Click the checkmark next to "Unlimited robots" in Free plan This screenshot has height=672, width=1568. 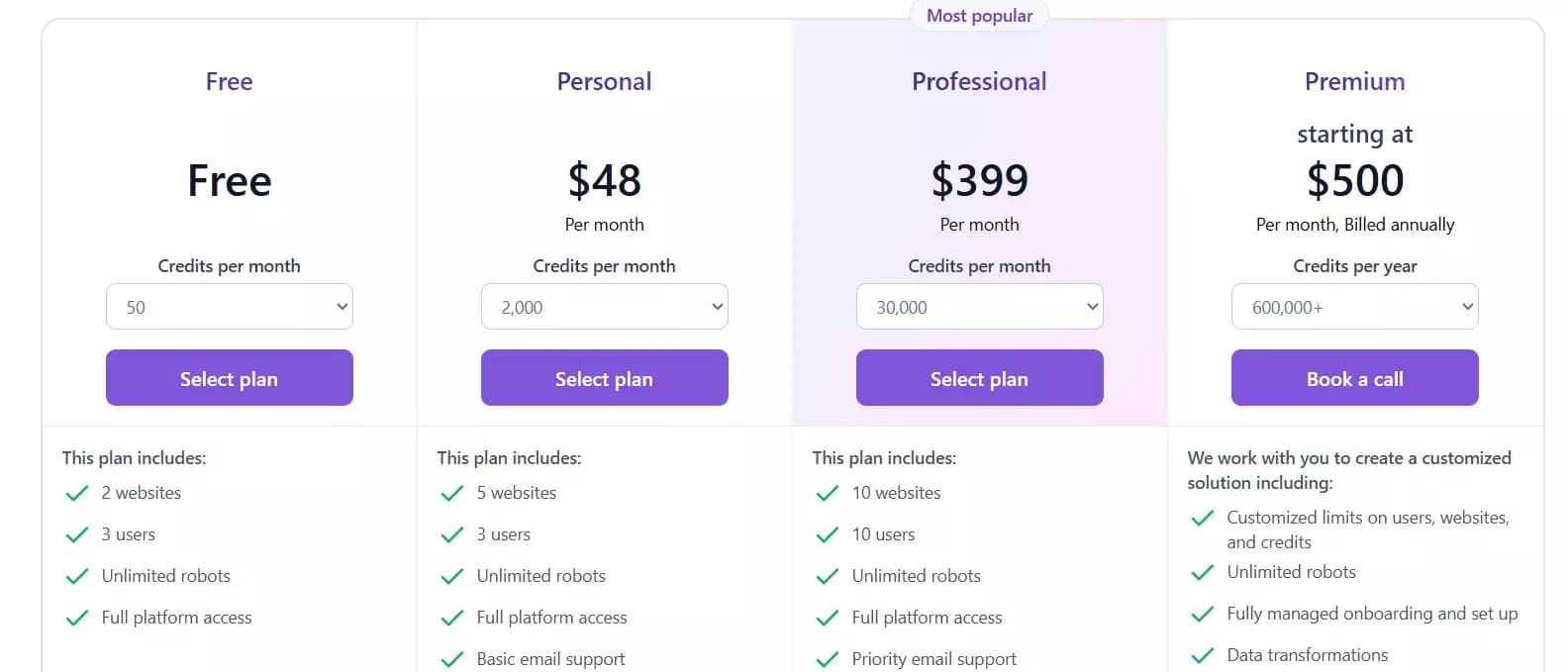tap(76, 575)
